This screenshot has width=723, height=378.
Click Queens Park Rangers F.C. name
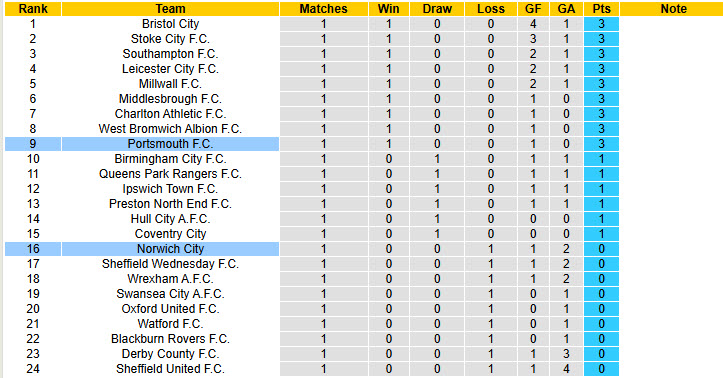[x=170, y=174]
